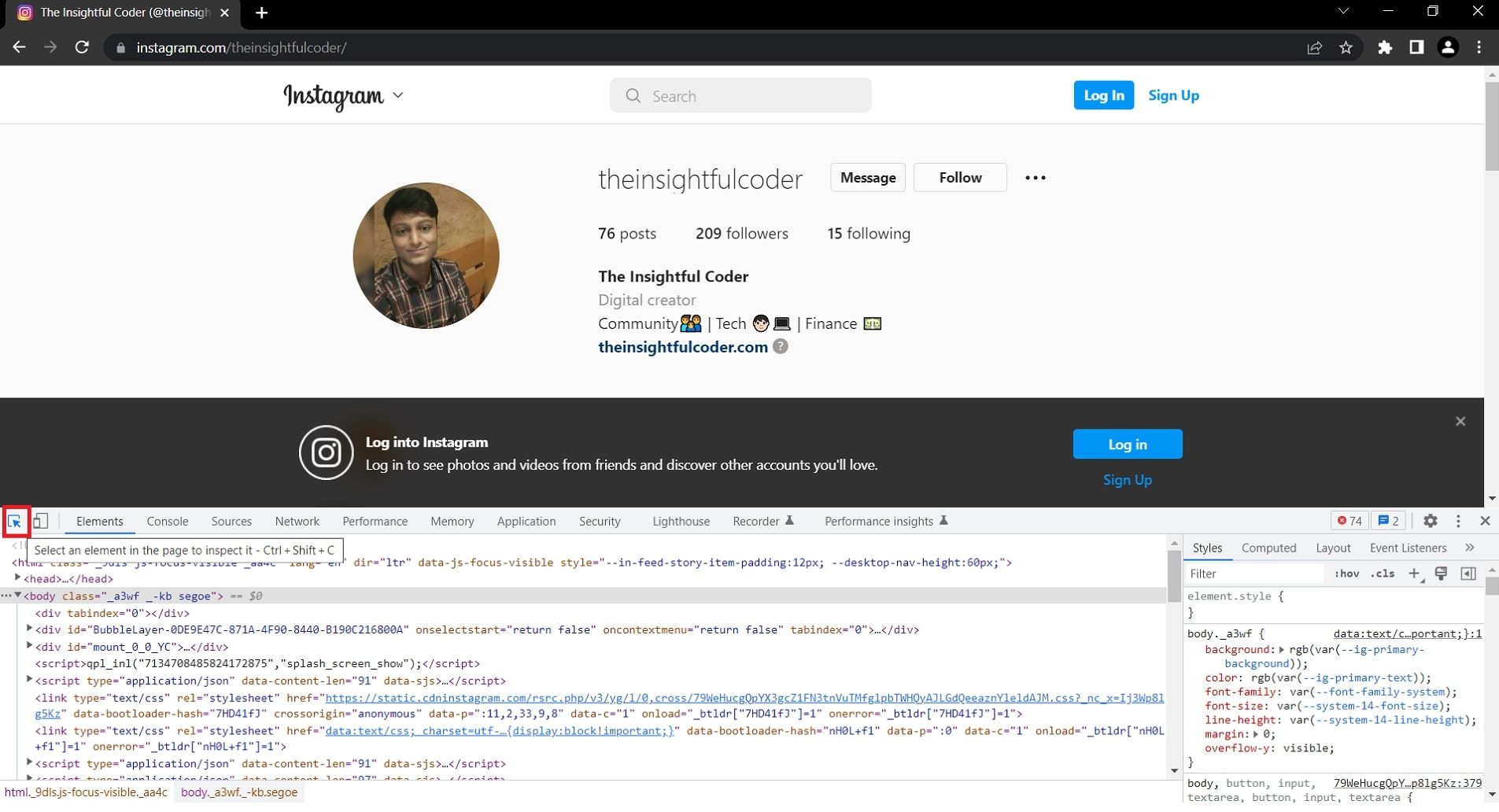Click the 2 issues message badge
The height and width of the screenshot is (812, 1499).
1389,521
